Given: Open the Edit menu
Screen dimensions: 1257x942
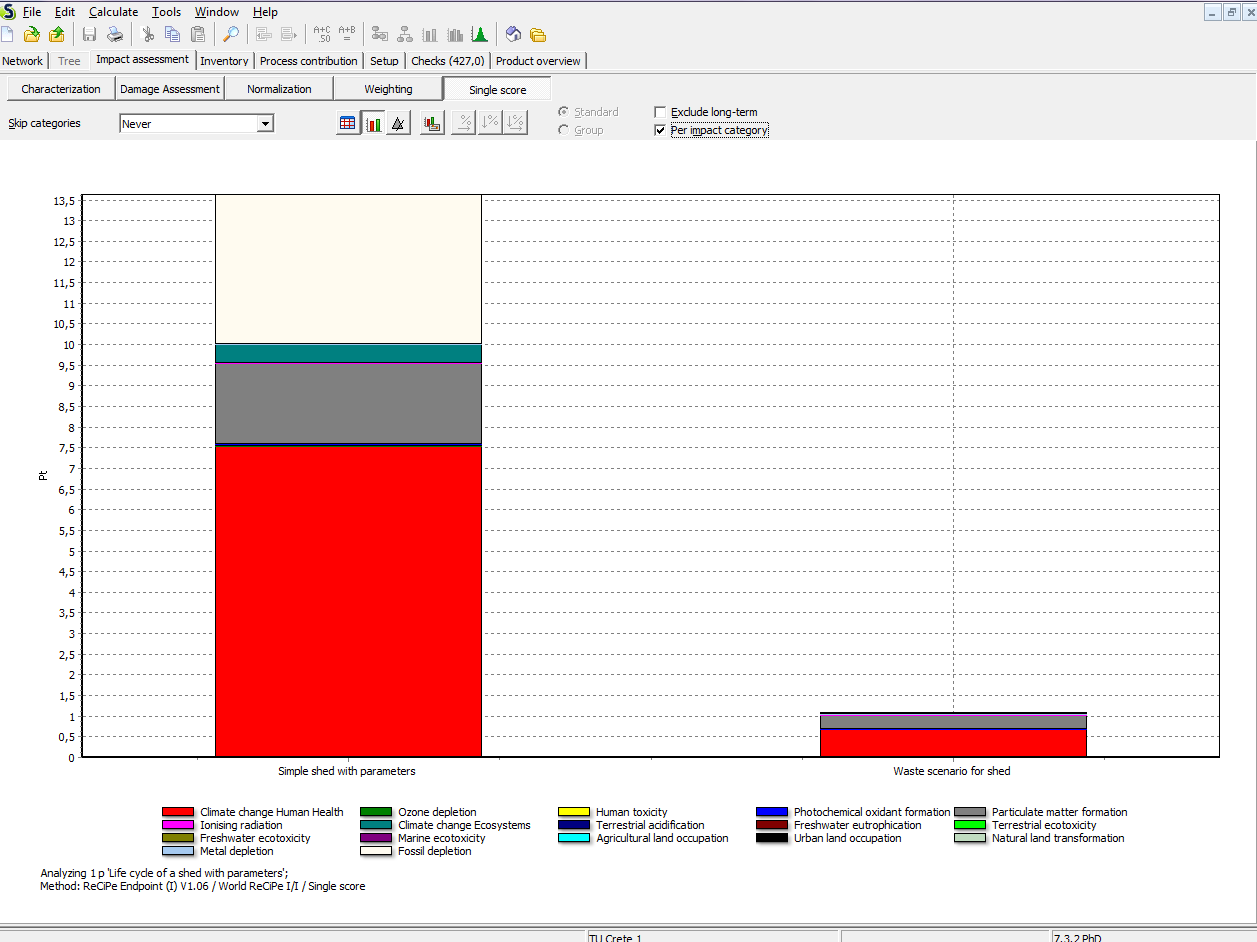Looking at the screenshot, I should [65, 12].
